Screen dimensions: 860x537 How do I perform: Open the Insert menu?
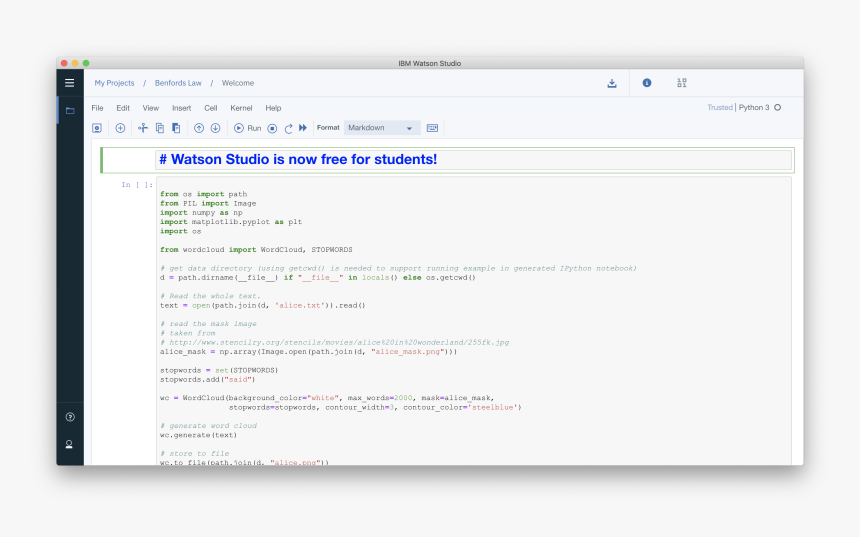tap(181, 108)
